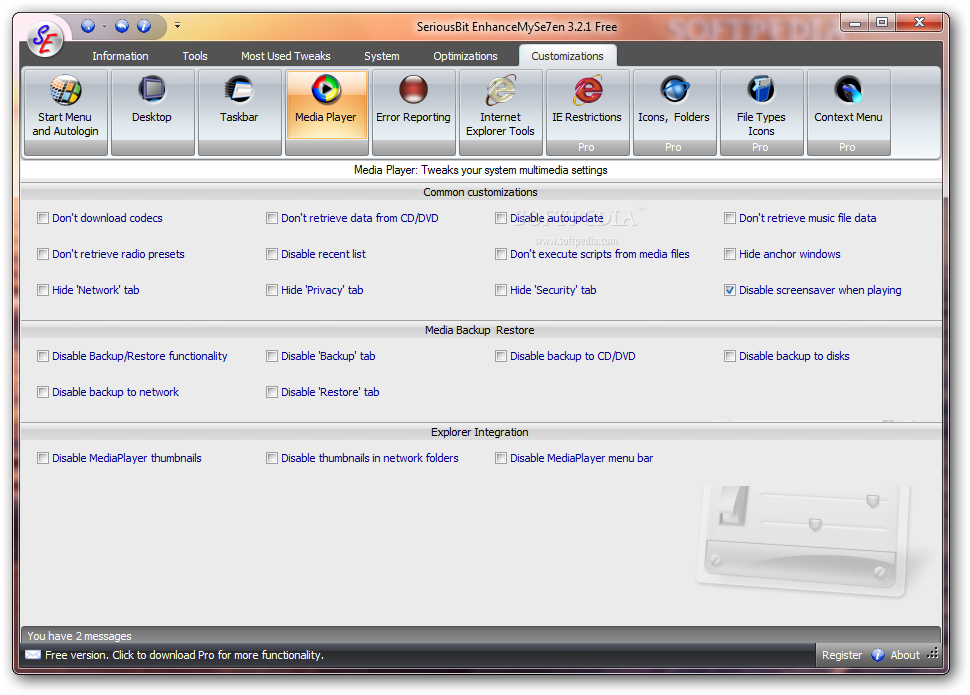The image size is (970, 695).
Task: Click the SE application logo button
Action: [45, 40]
